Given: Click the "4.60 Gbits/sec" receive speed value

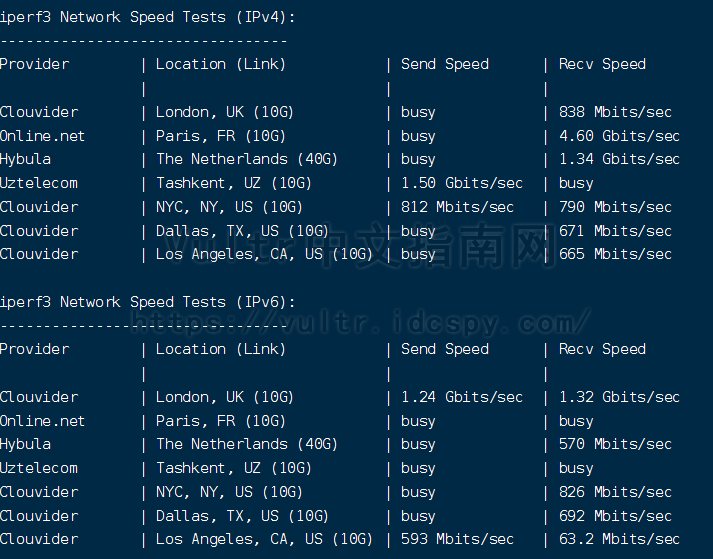Looking at the screenshot, I should (619, 136).
